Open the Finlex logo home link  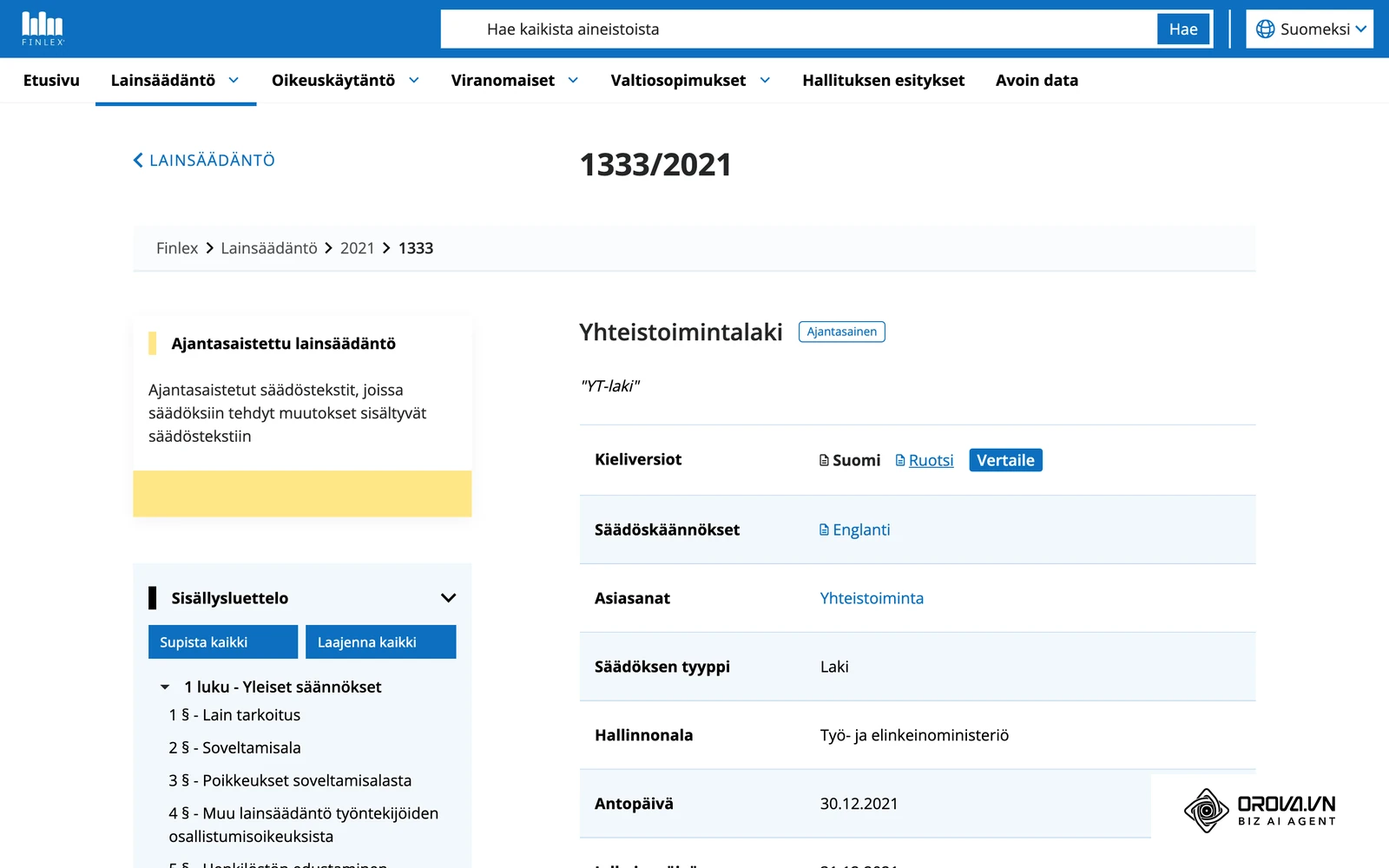click(x=43, y=29)
